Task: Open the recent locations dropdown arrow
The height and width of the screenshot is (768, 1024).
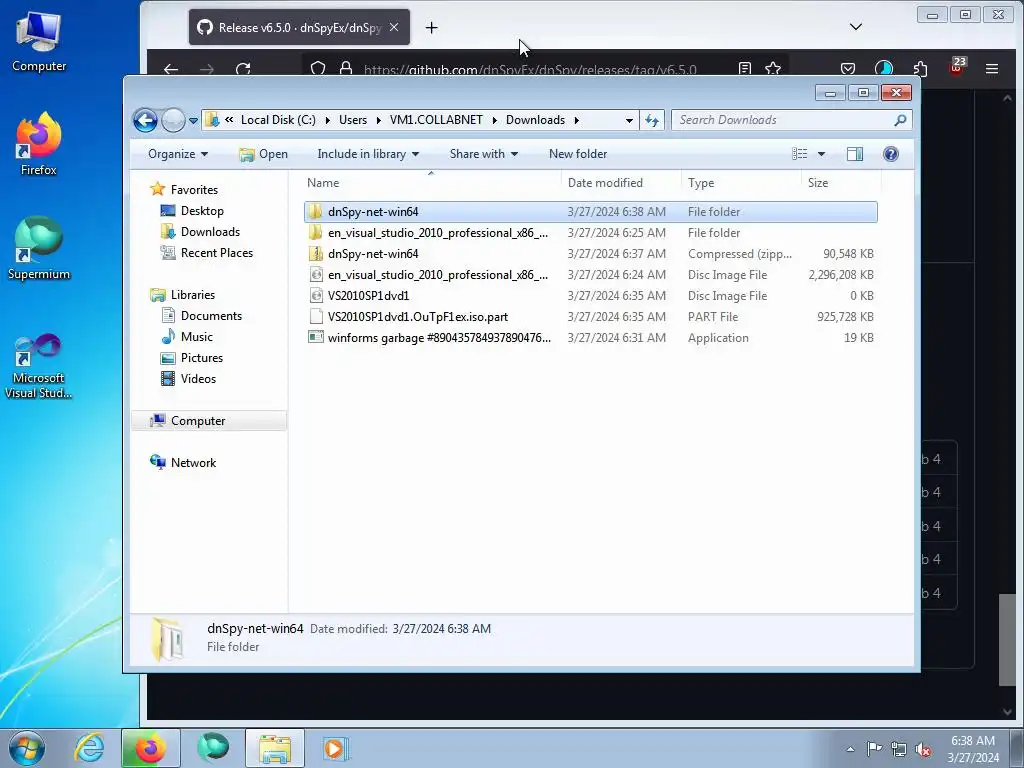Action: tap(193, 121)
